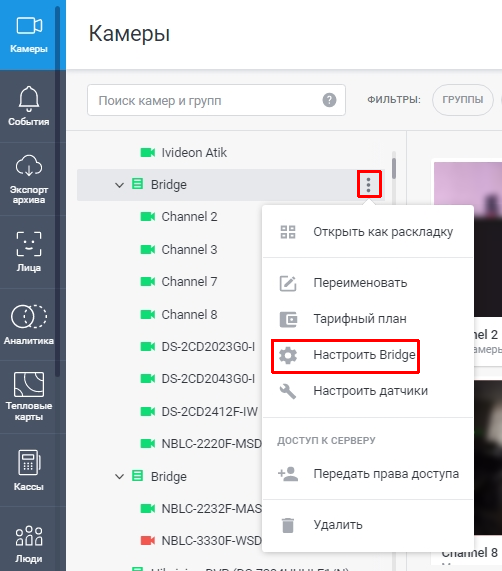
Task: Click the server icon of the second Bridge
Action: click(x=137, y=476)
